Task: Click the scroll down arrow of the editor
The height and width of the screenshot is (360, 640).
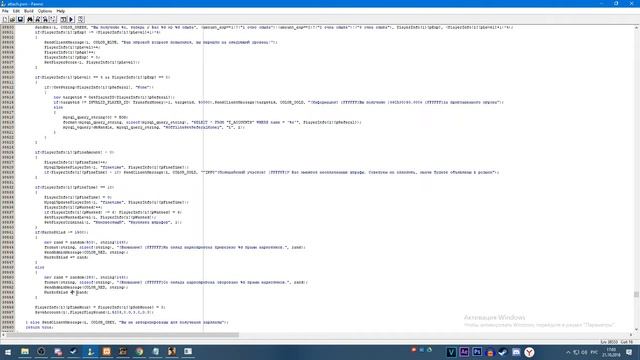Action: pos(636,329)
